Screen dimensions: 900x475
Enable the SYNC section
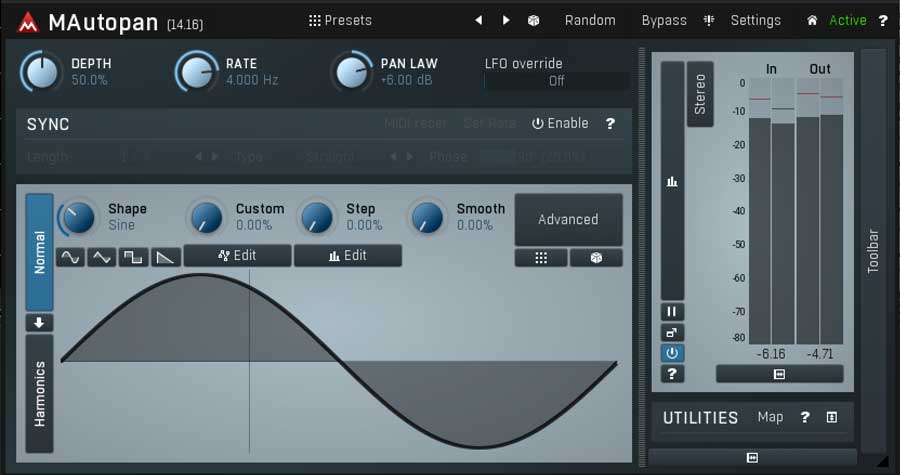[x=560, y=123]
